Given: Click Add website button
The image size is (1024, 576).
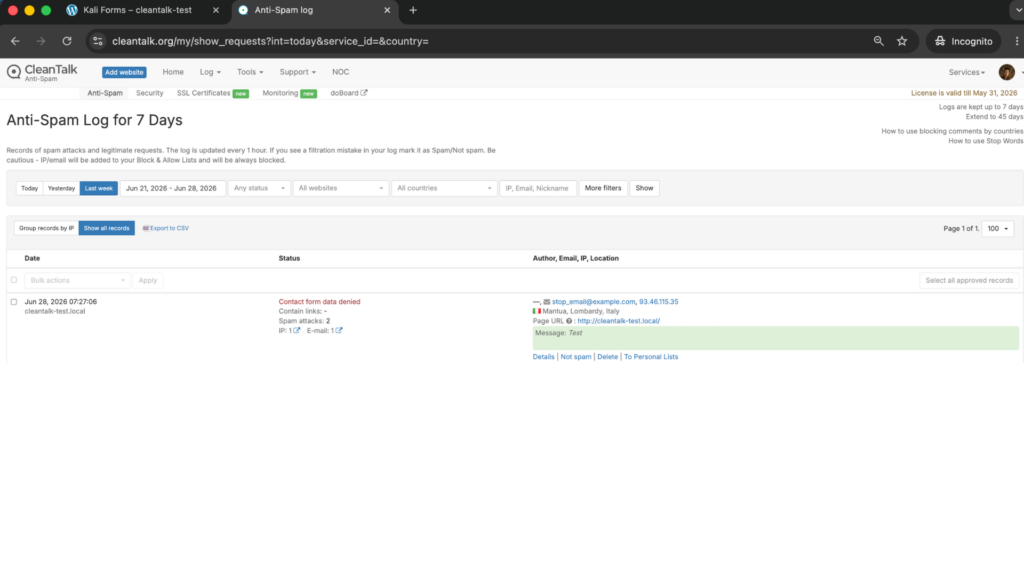Looking at the screenshot, I should (124, 72).
